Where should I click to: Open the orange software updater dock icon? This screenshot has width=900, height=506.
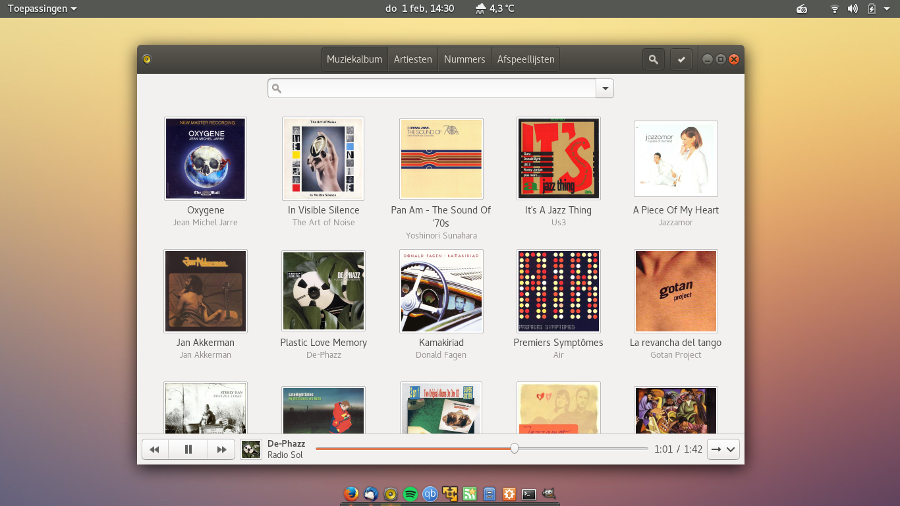(509, 494)
